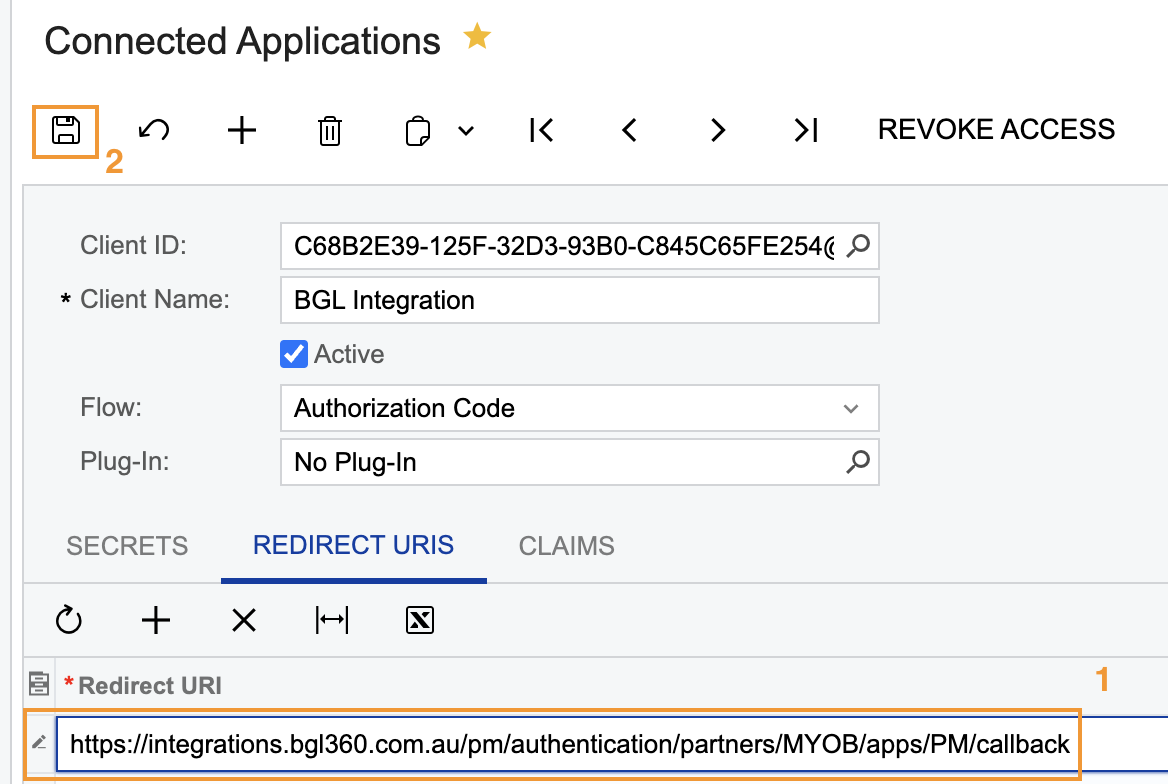Go to the first record
This screenshot has width=1168, height=784.
[x=542, y=130]
